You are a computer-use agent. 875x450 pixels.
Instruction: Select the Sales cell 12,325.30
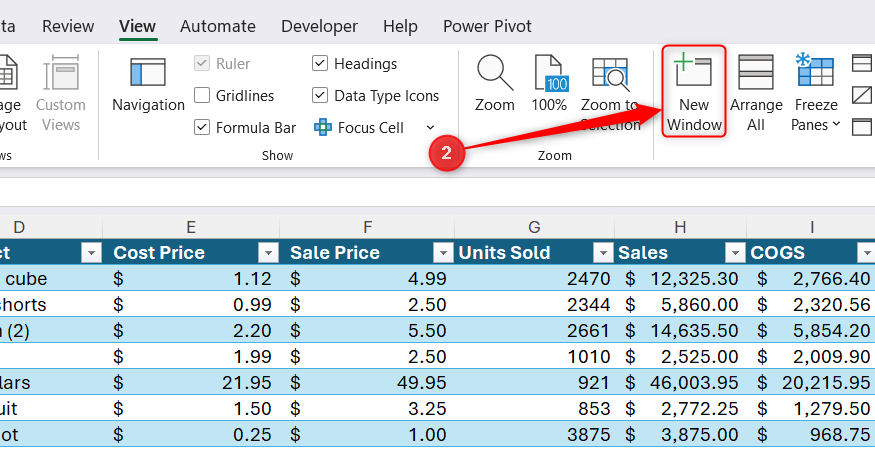pyautogui.click(x=680, y=279)
